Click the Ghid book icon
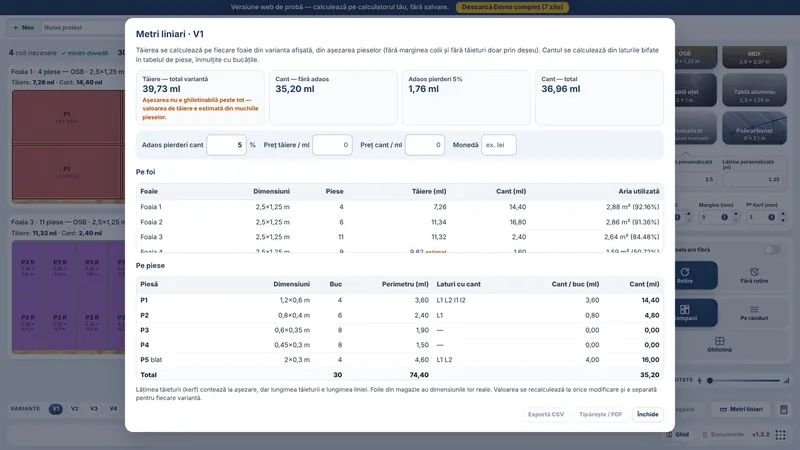 669,435
